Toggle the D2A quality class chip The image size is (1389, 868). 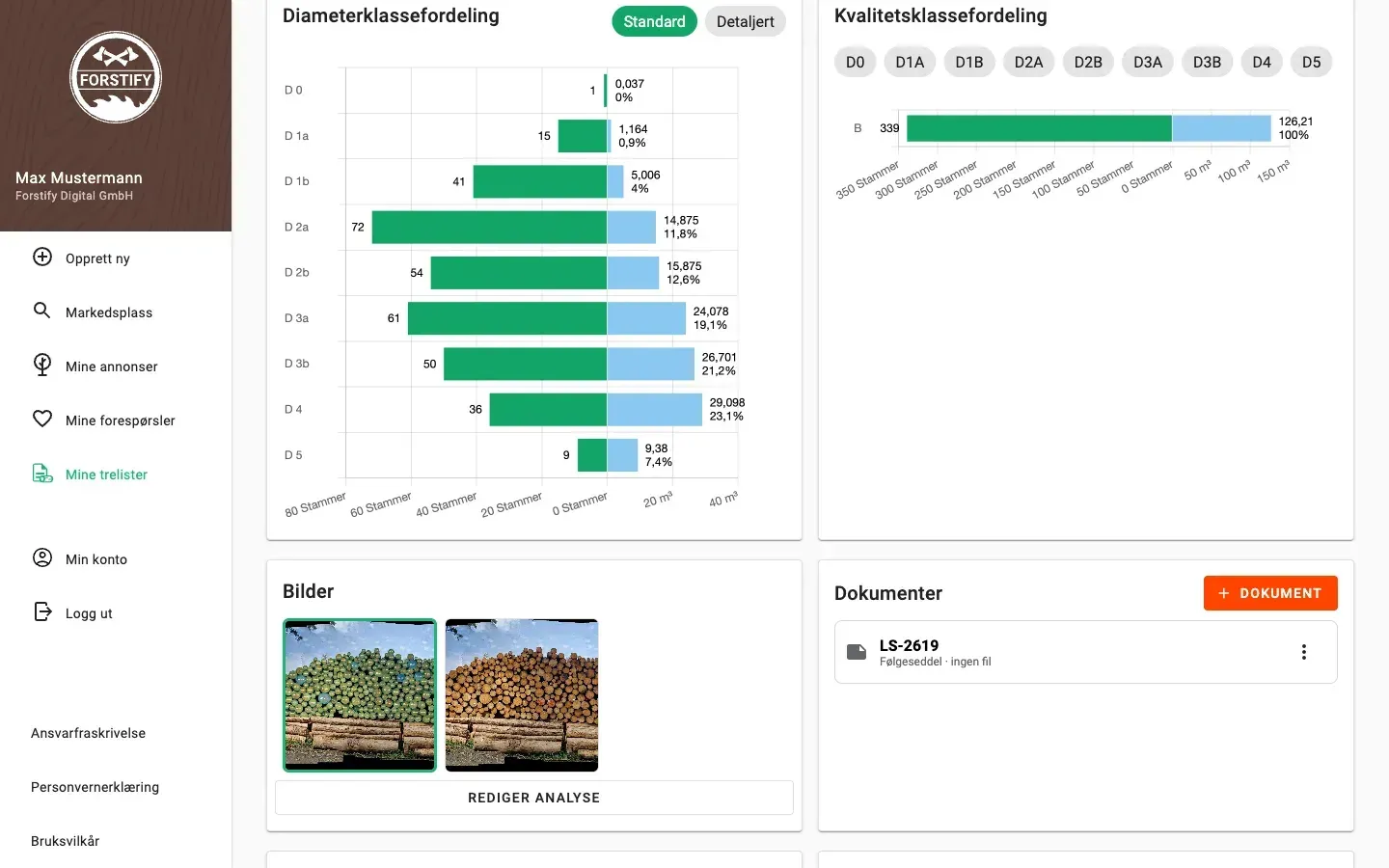(x=1028, y=62)
